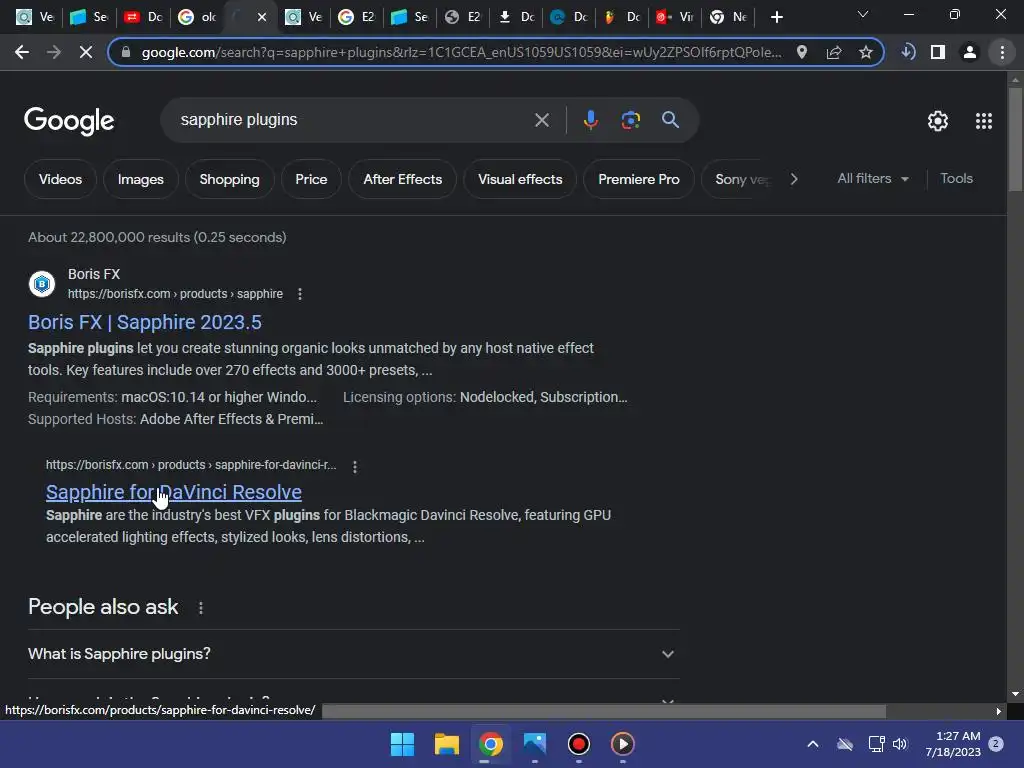Select the Price filter chip

pyautogui.click(x=311, y=179)
